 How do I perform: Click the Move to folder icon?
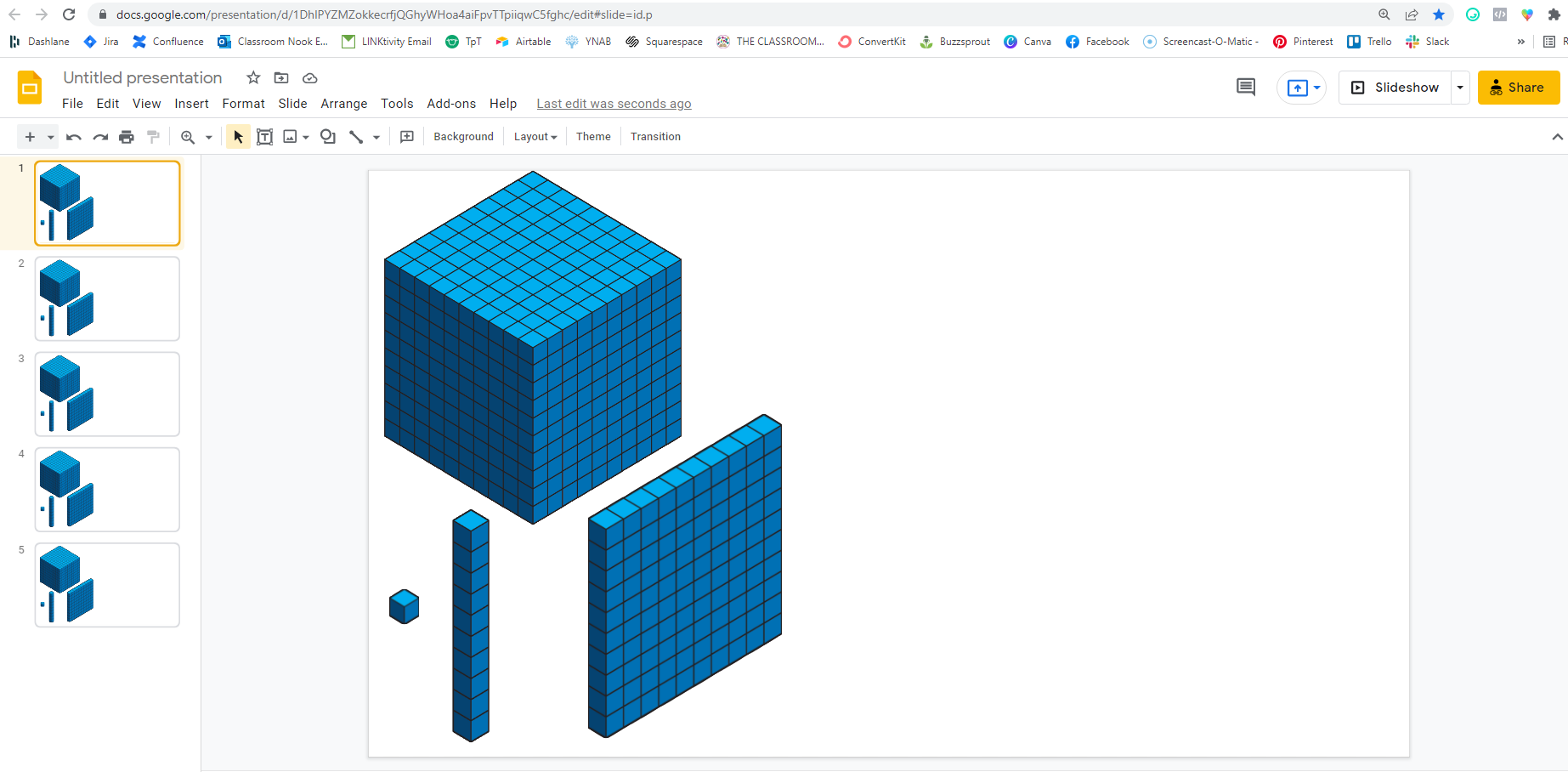click(x=281, y=78)
